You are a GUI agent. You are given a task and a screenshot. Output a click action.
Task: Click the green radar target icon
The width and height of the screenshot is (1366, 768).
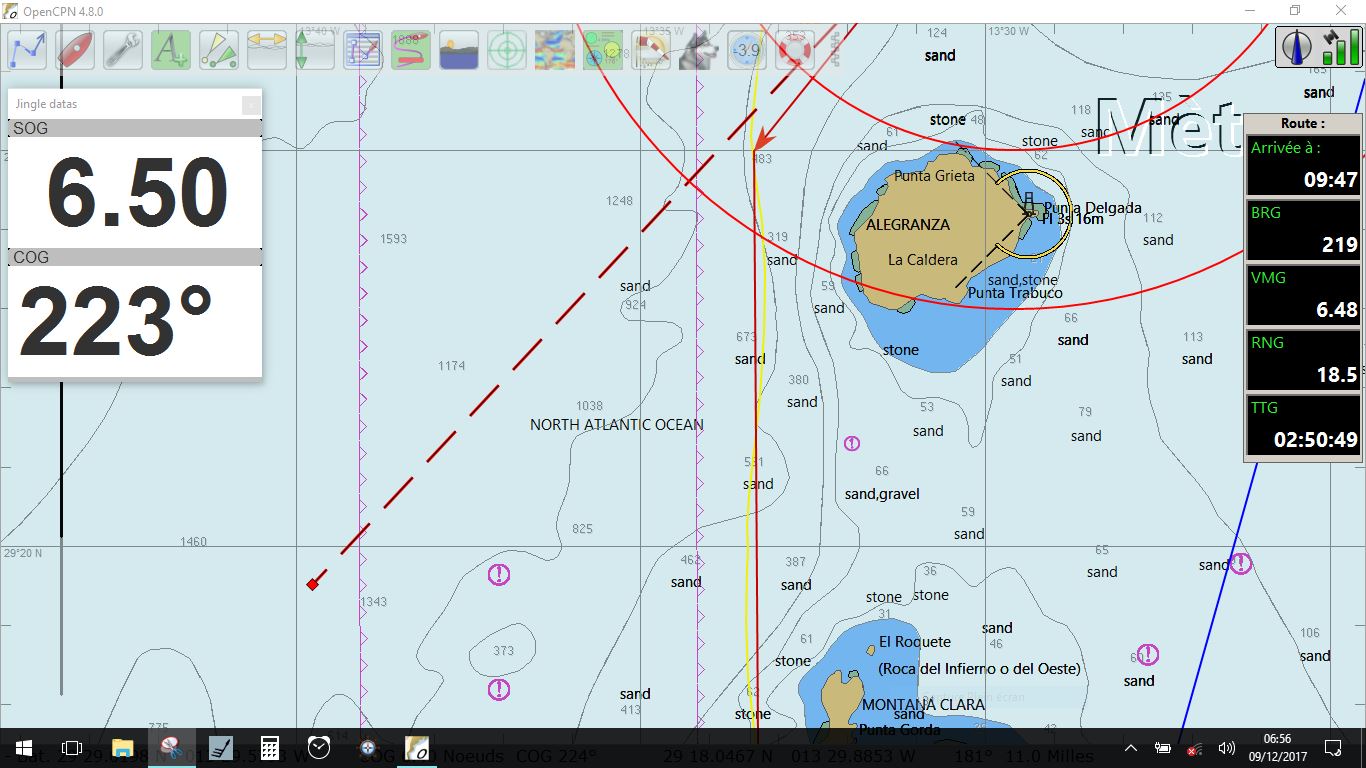507,50
